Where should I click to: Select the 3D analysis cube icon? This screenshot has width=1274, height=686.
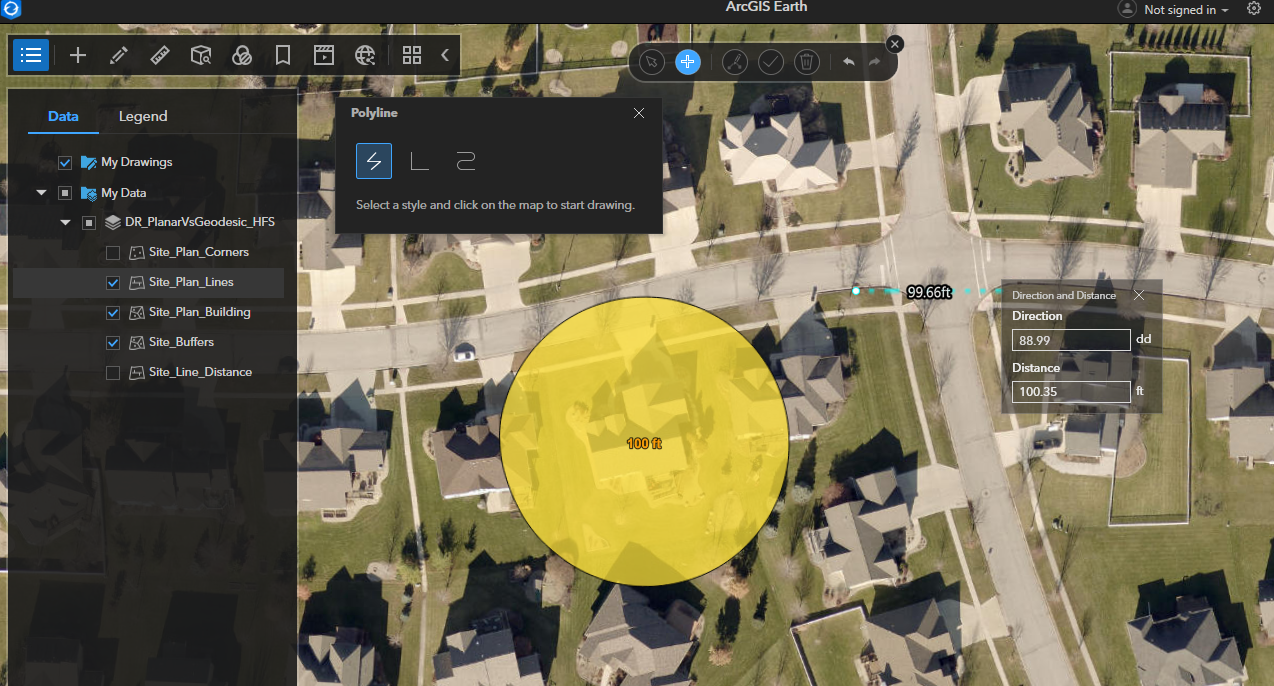[201, 55]
